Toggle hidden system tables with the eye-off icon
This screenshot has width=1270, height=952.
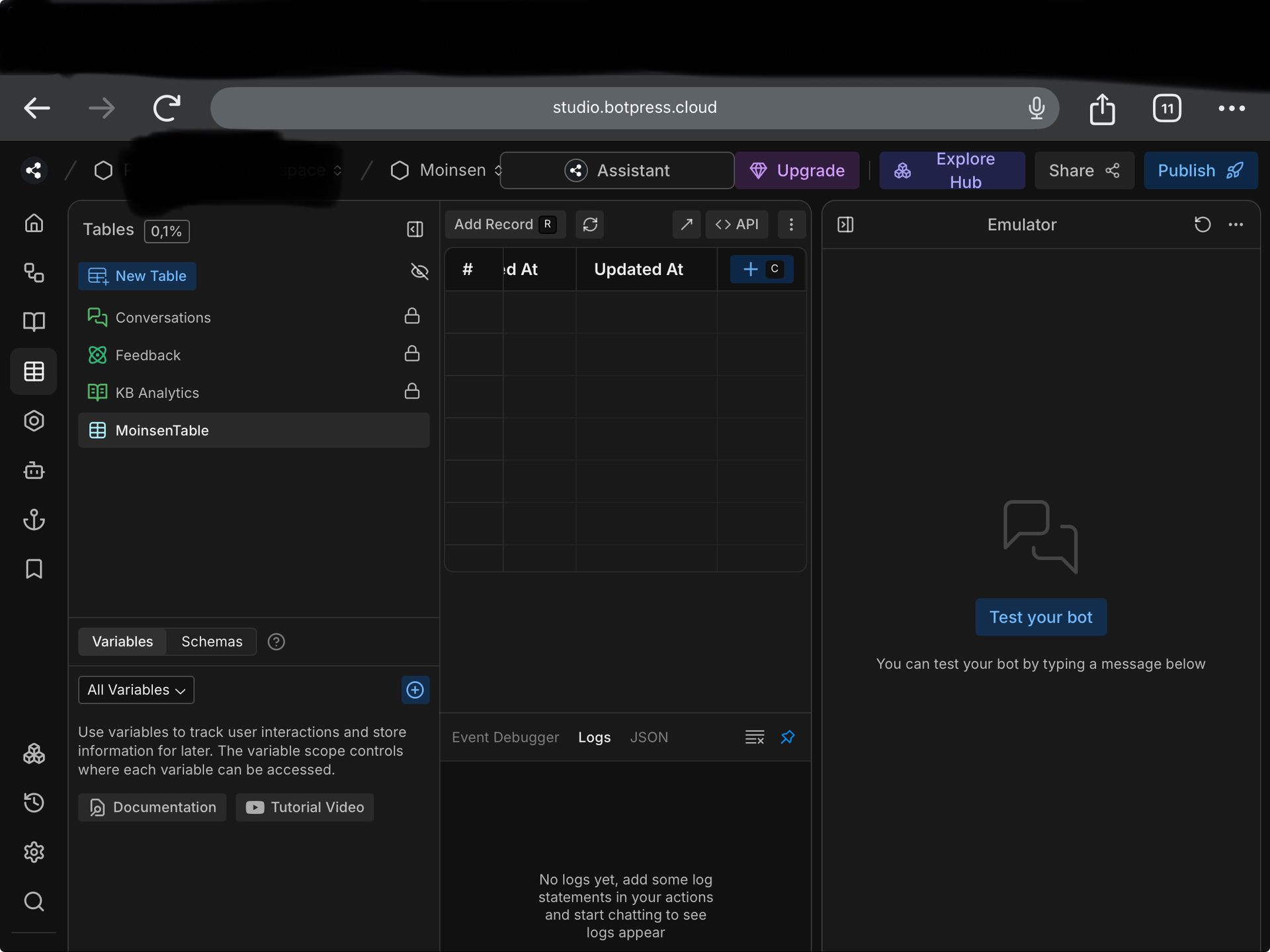coord(419,272)
